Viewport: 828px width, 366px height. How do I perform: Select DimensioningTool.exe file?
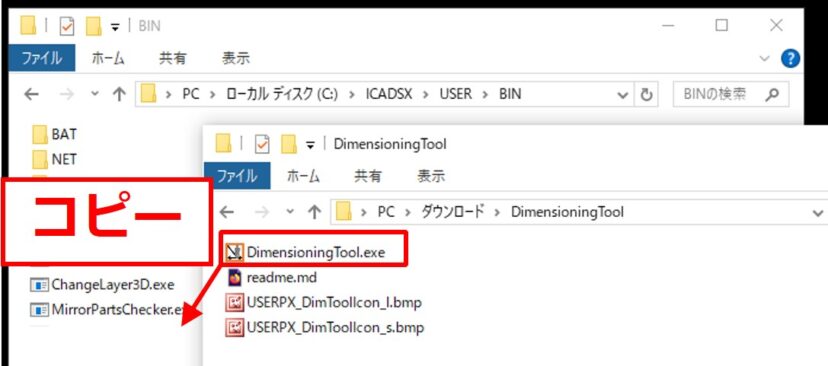(305, 252)
